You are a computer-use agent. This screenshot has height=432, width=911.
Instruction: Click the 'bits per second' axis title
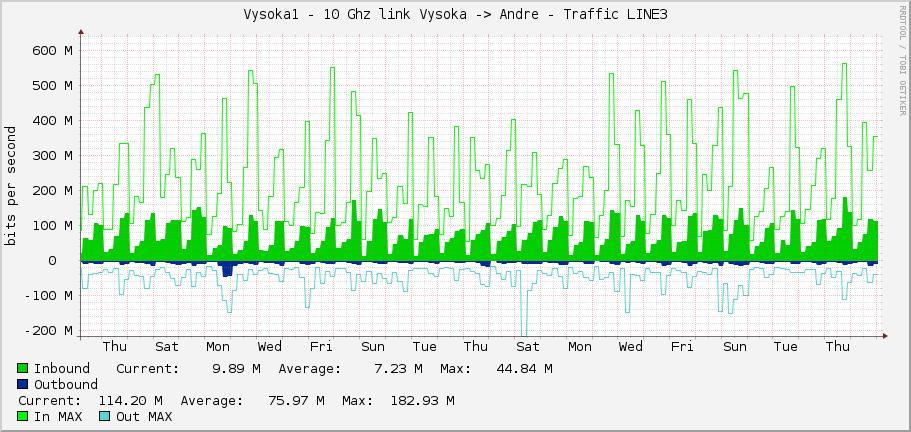tap(10, 186)
